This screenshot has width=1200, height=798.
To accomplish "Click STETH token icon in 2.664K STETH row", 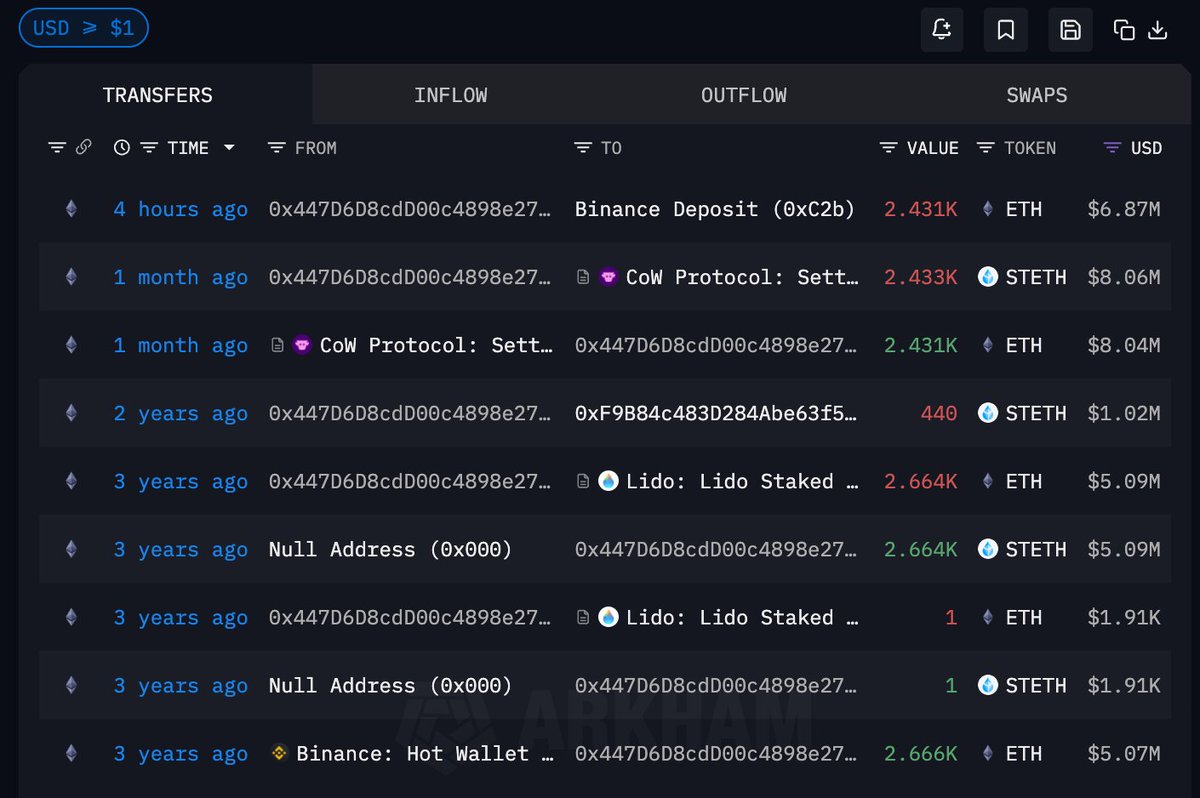I will [988, 549].
